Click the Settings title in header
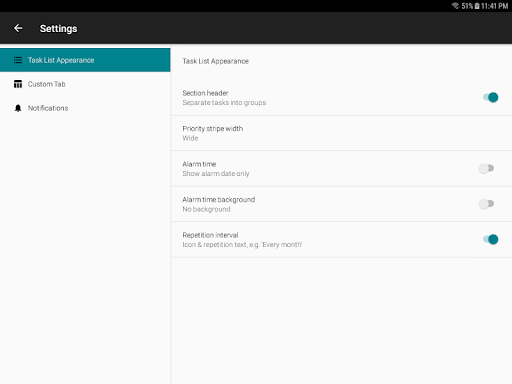Viewport: 512px width, 384px height. 59,29
